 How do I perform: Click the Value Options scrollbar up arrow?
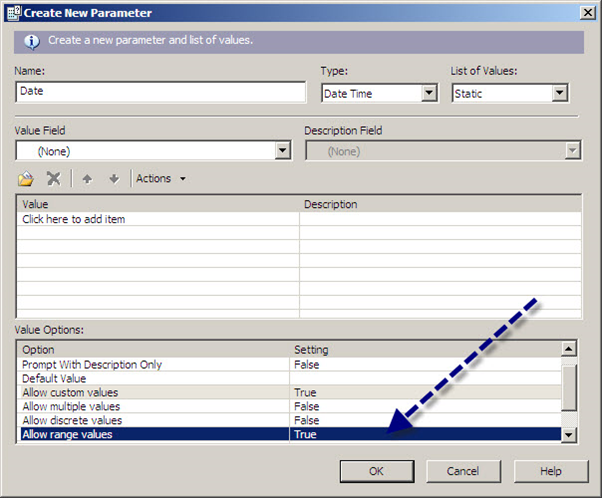click(569, 349)
